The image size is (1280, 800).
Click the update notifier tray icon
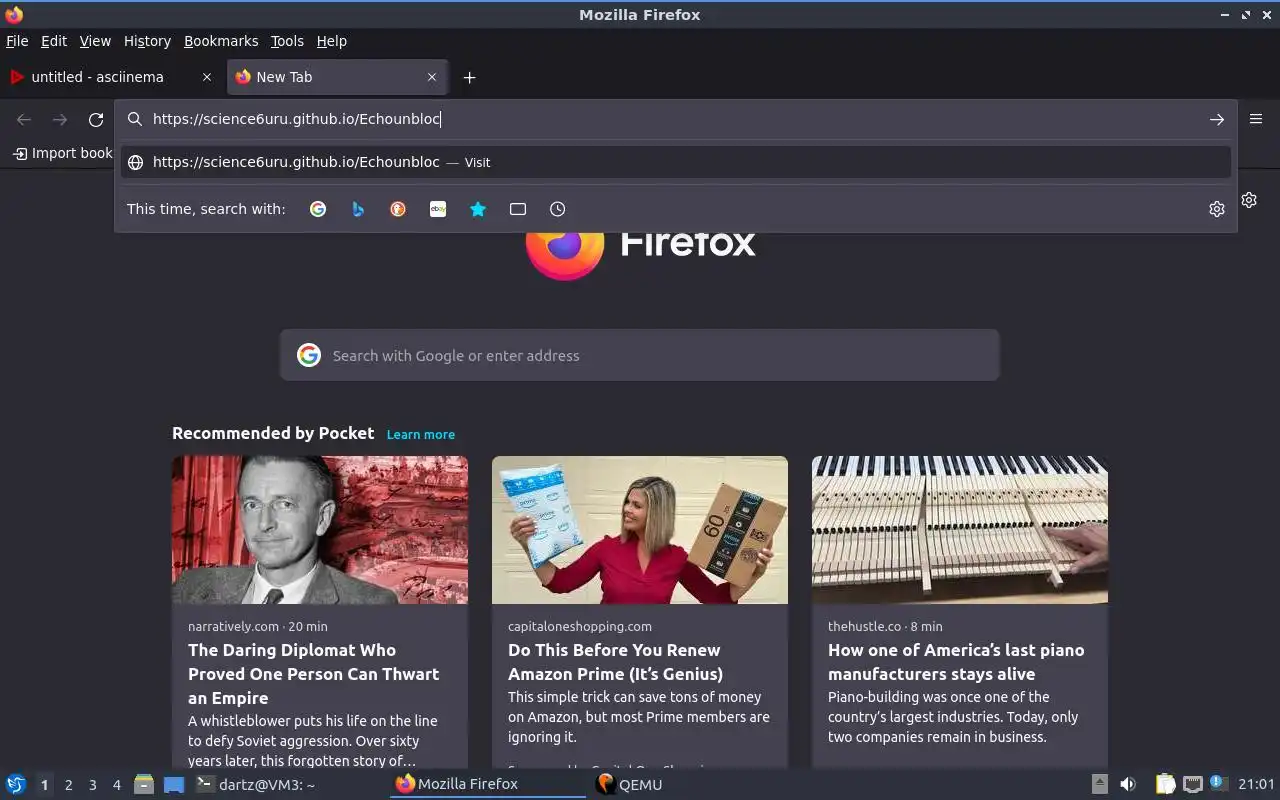click(x=1218, y=783)
